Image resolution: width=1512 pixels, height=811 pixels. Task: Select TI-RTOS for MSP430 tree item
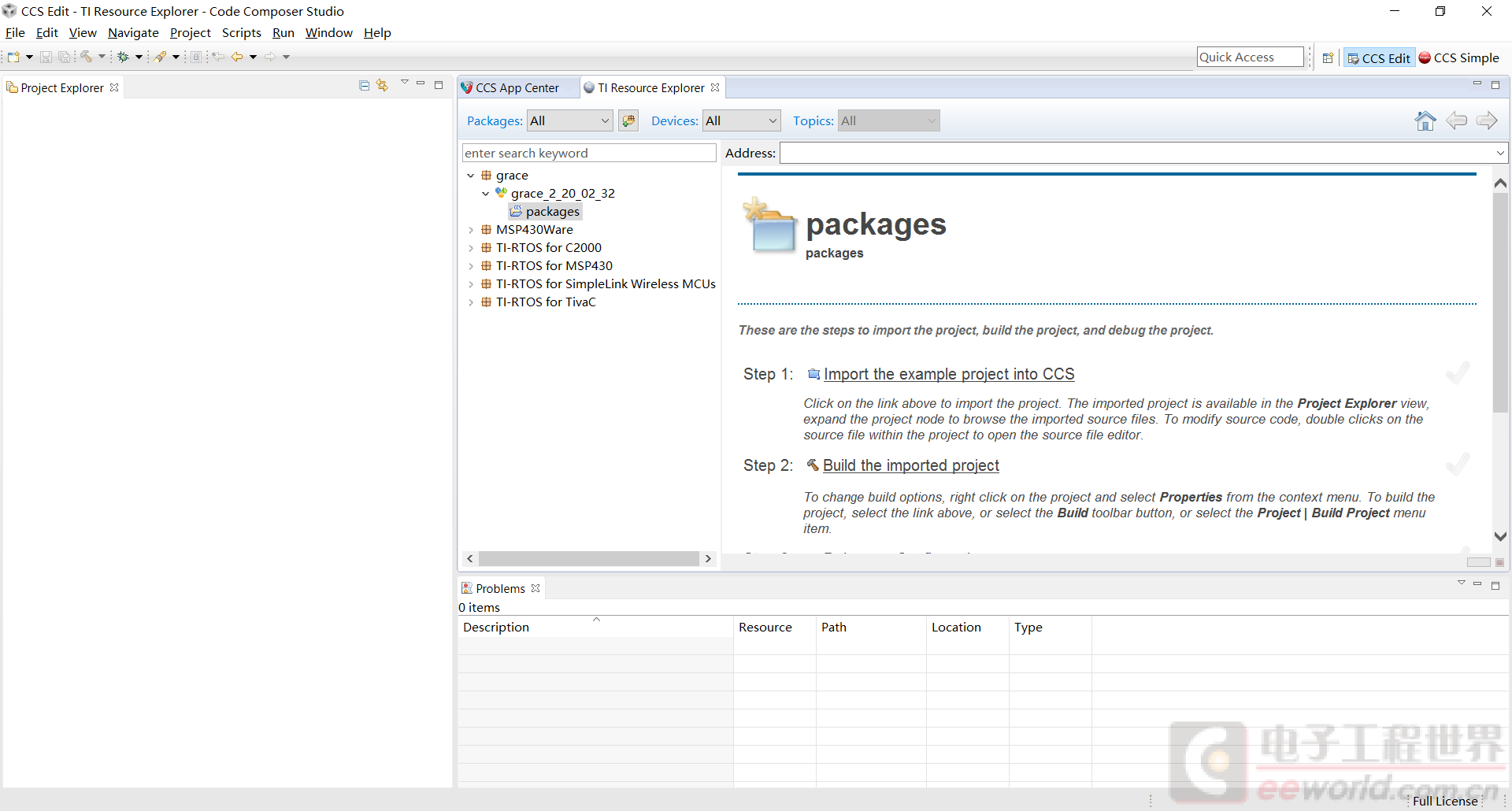coord(554,266)
